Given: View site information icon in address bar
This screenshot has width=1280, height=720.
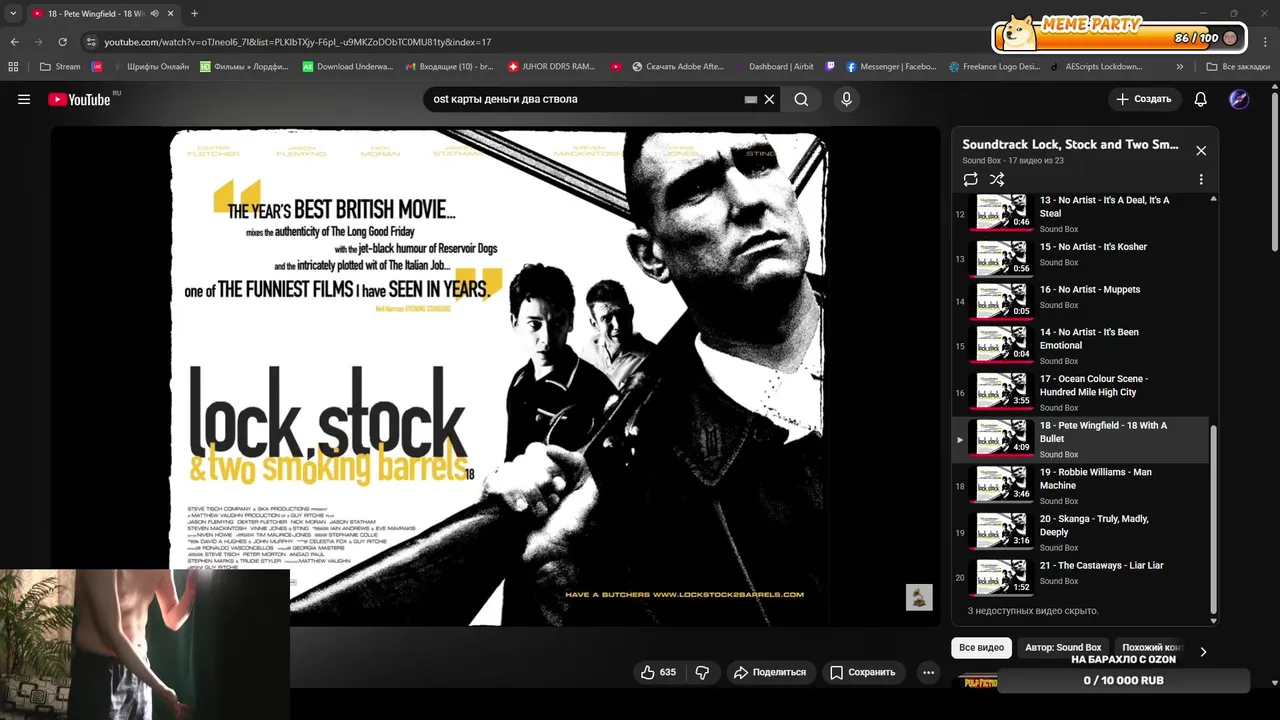Looking at the screenshot, I should (x=91, y=42).
